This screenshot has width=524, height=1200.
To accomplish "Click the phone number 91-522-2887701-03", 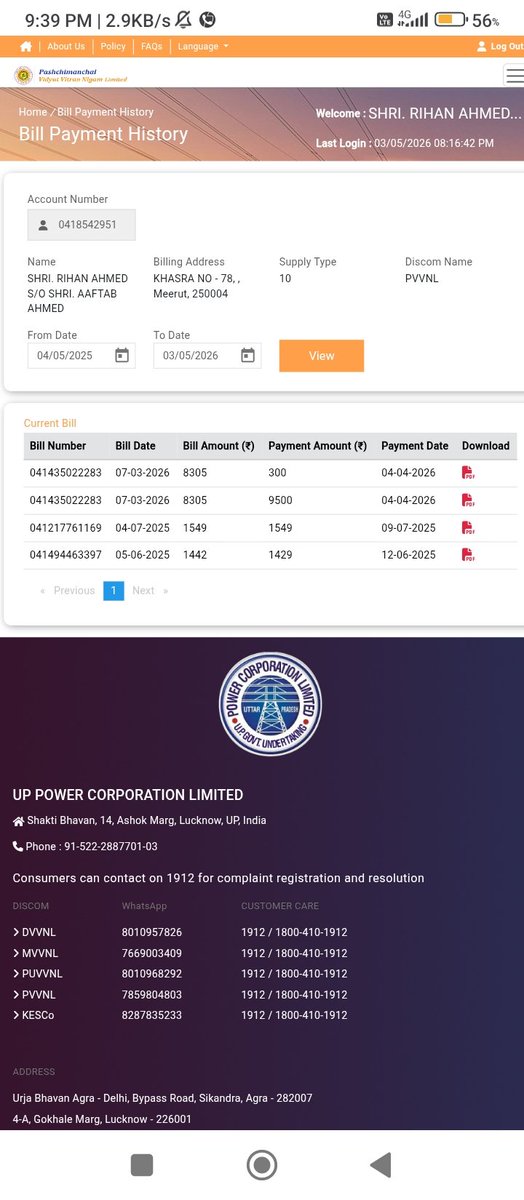I will click(110, 846).
